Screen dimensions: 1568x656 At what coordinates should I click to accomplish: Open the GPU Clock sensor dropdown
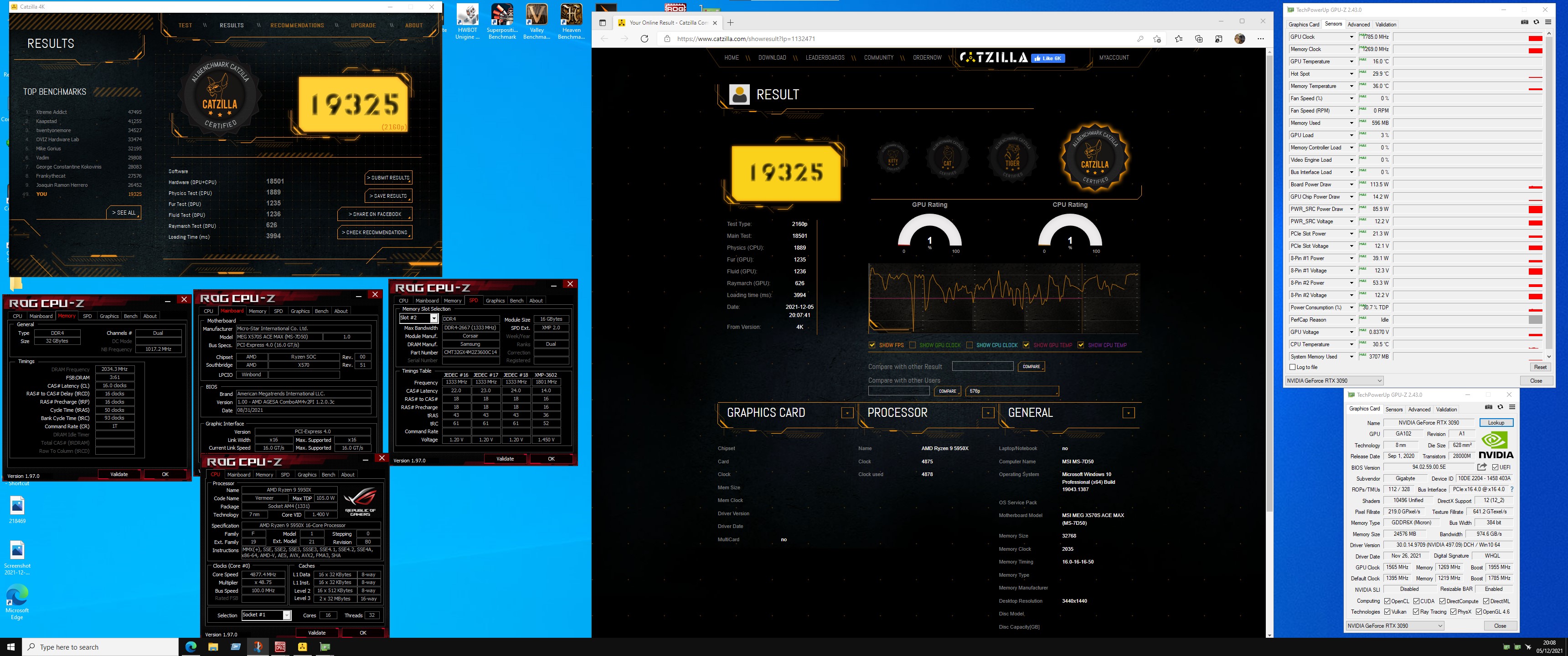[1351, 37]
